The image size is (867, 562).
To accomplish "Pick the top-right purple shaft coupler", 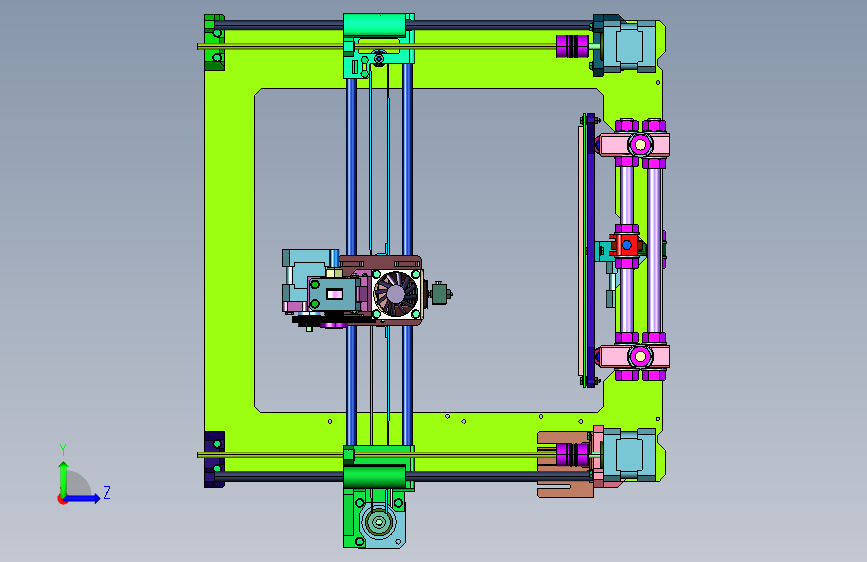I will [x=572, y=46].
